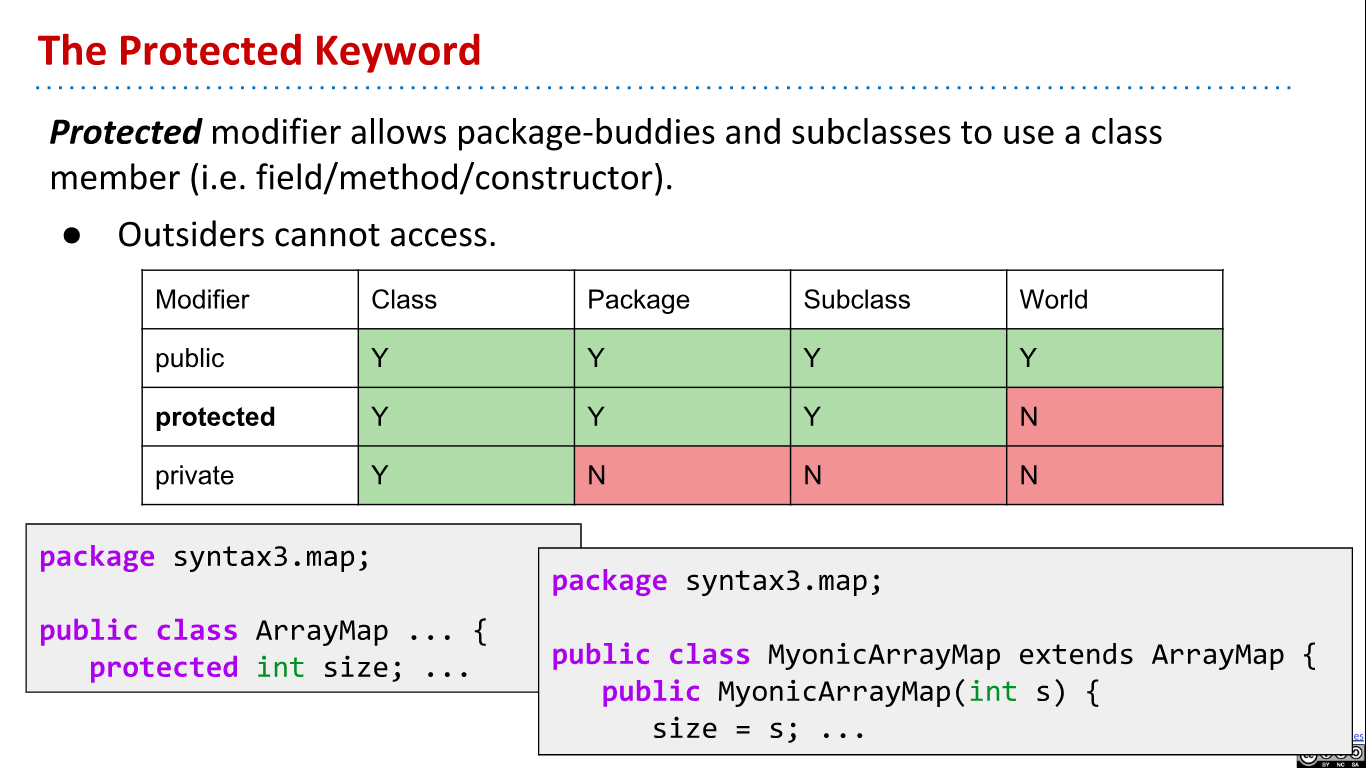Select the bold "protected" row label
Screen dimensions: 1366x768
215,417
